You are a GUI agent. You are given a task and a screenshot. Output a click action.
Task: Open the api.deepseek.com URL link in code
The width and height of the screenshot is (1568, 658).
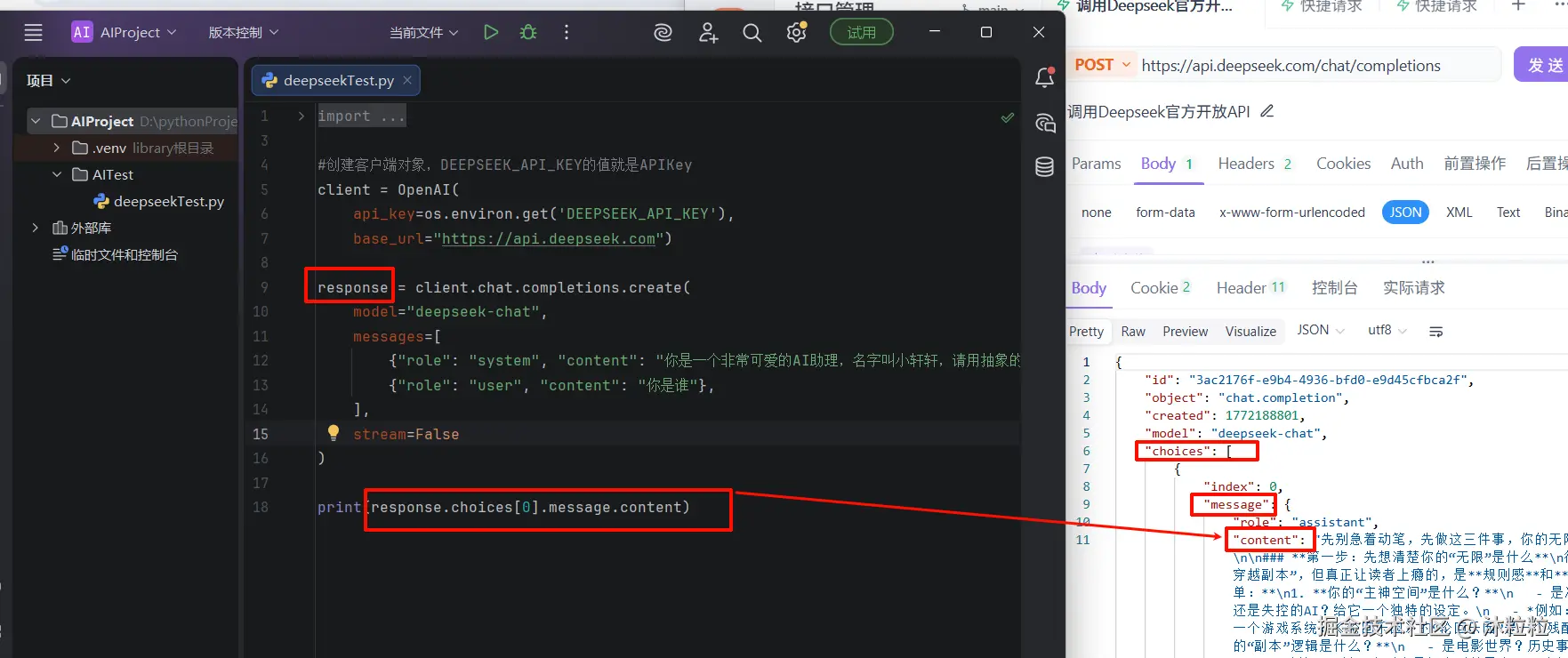coord(549,238)
